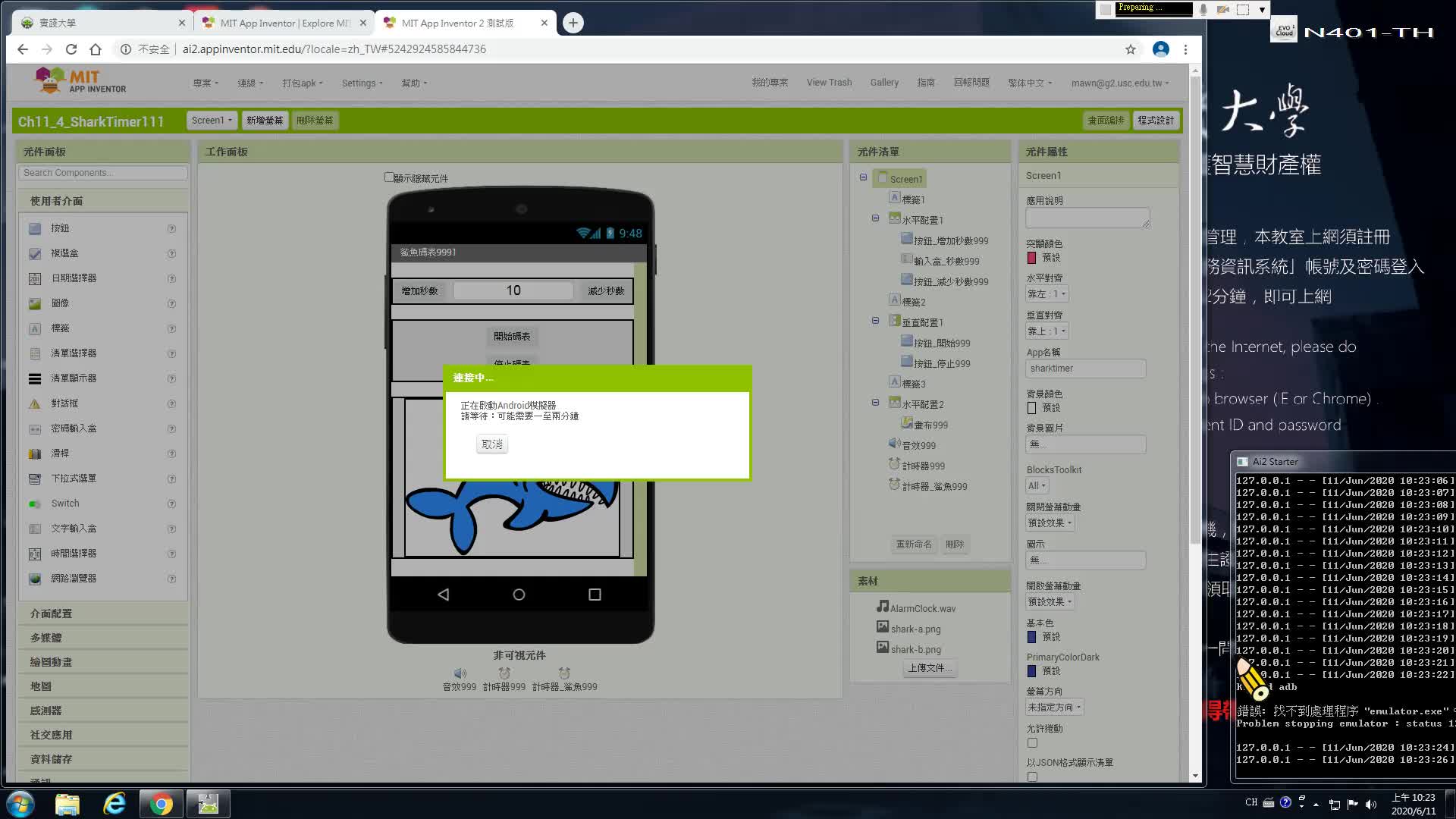Select the 音效999 non-visible sound icon
Screen dimensions: 1456x819
460,673
